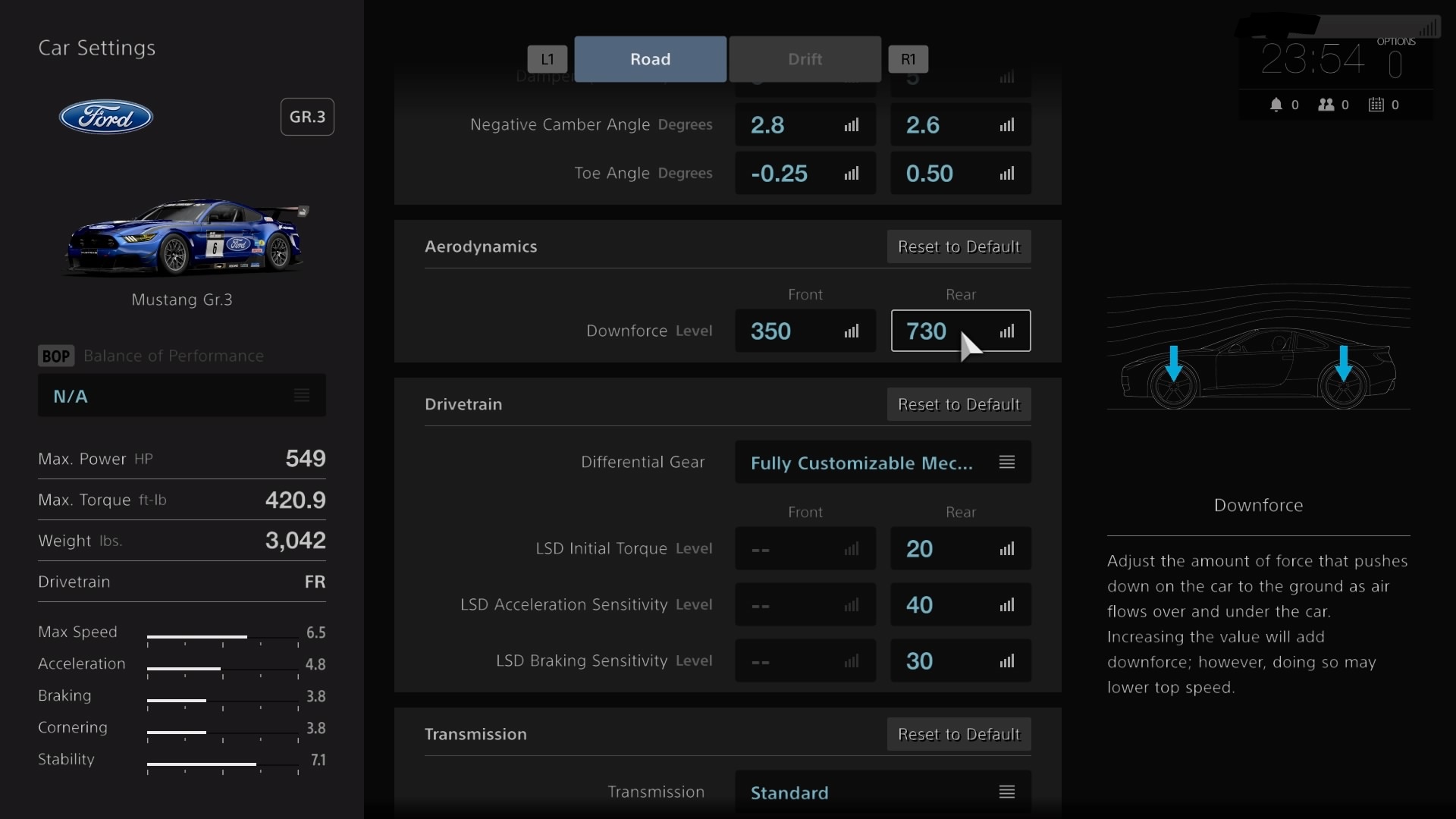Select the Mustang Gr.3 car thumbnail

point(186,239)
